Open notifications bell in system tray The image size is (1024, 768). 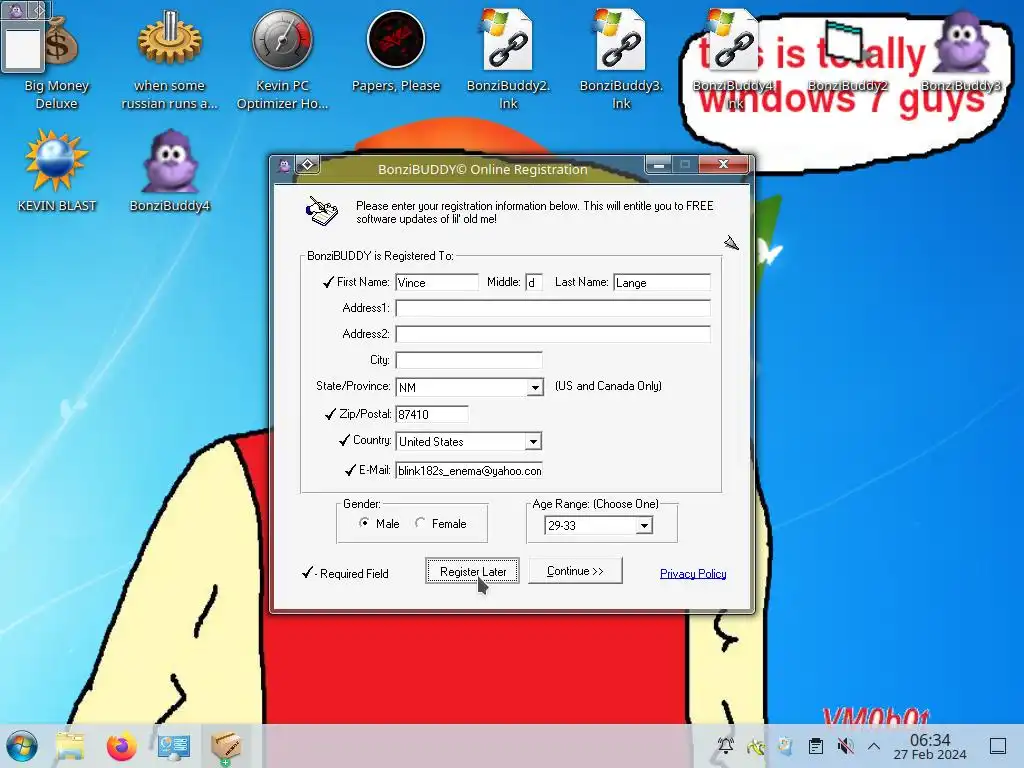(726, 745)
